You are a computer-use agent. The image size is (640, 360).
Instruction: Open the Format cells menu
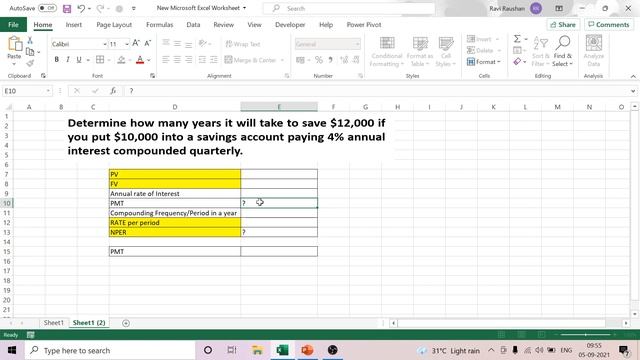point(484,62)
